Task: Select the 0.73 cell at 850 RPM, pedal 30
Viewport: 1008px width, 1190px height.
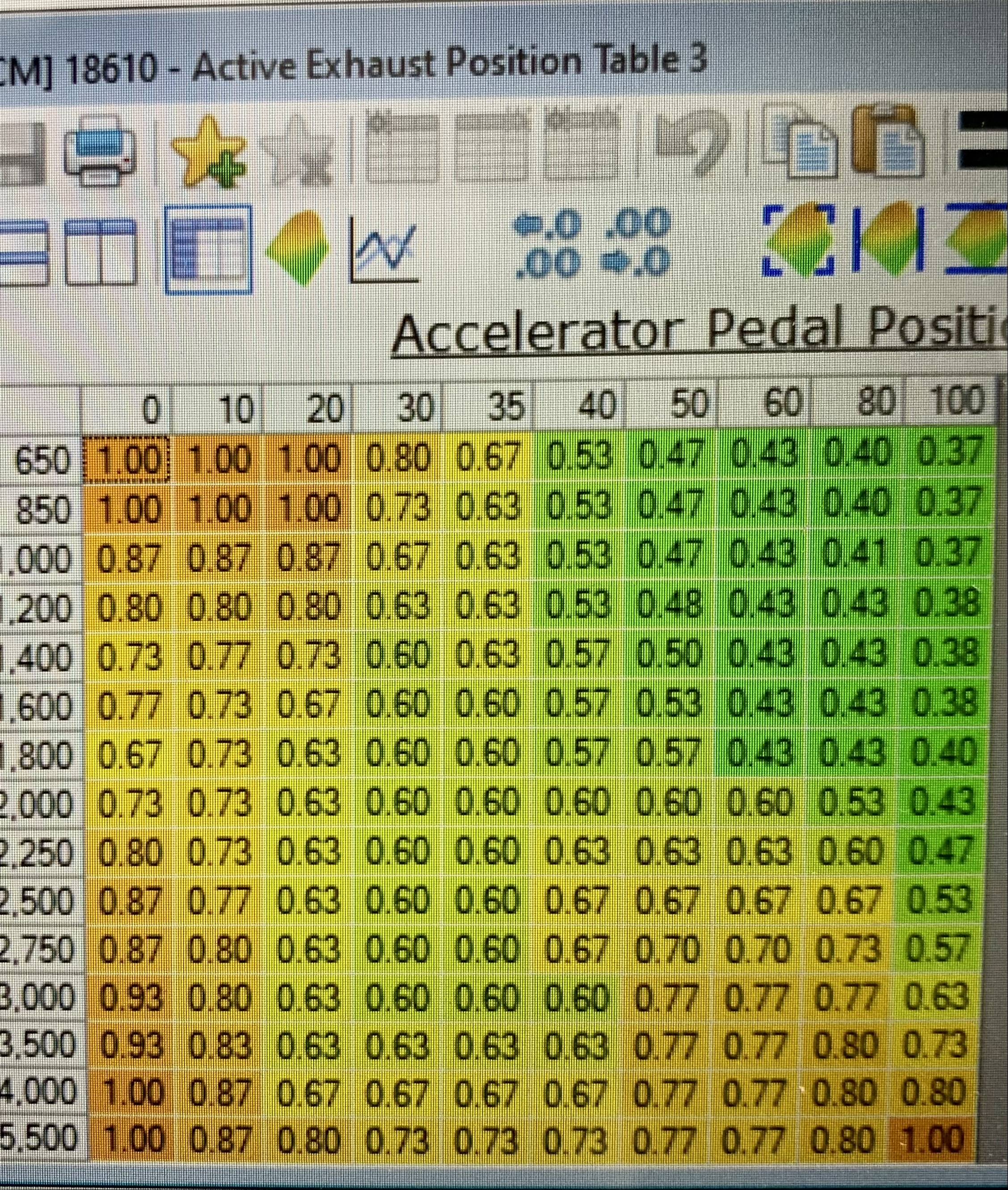Action: pyautogui.click(x=398, y=508)
